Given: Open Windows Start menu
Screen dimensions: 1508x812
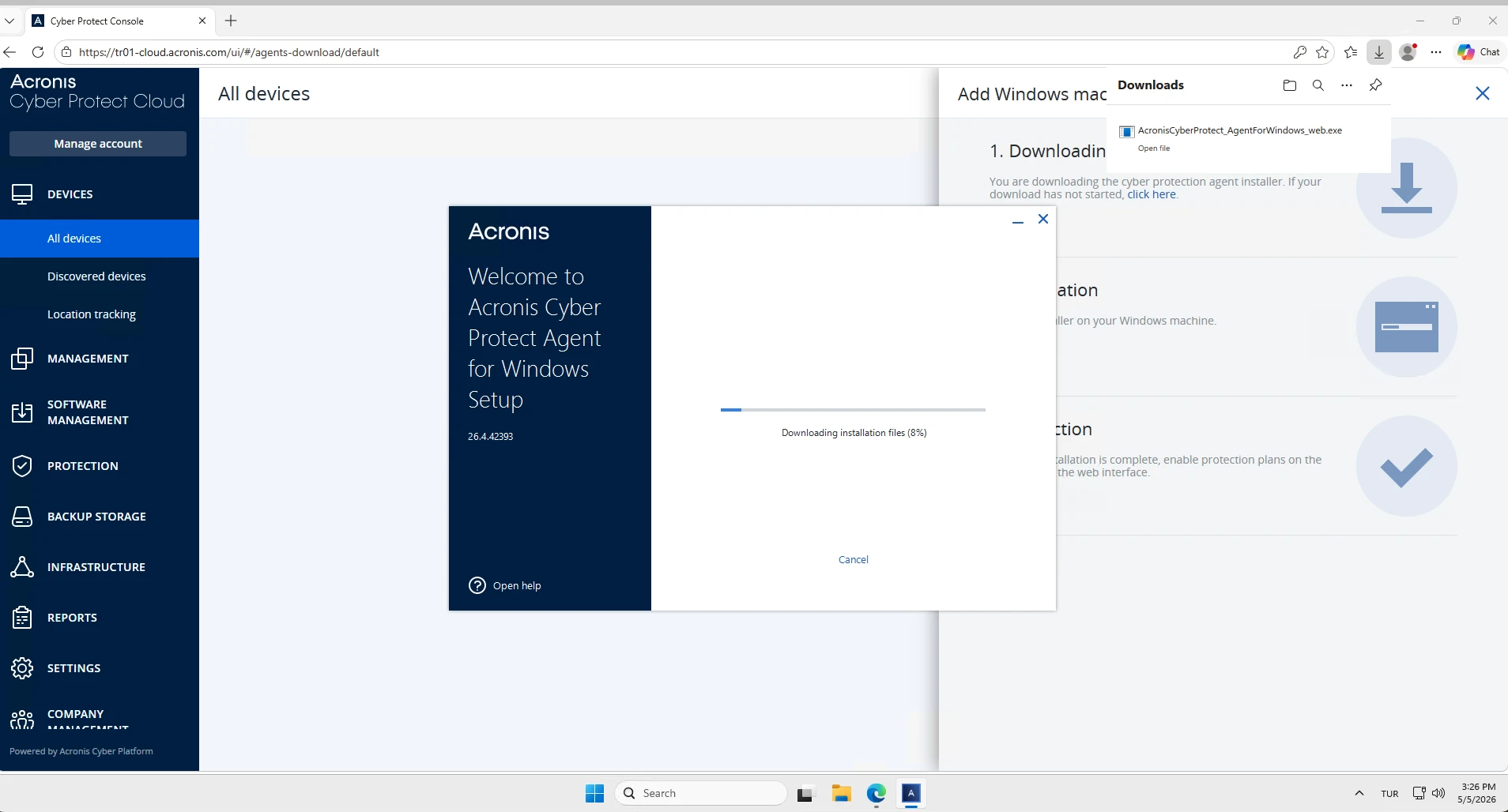Looking at the screenshot, I should tap(594, 793).
